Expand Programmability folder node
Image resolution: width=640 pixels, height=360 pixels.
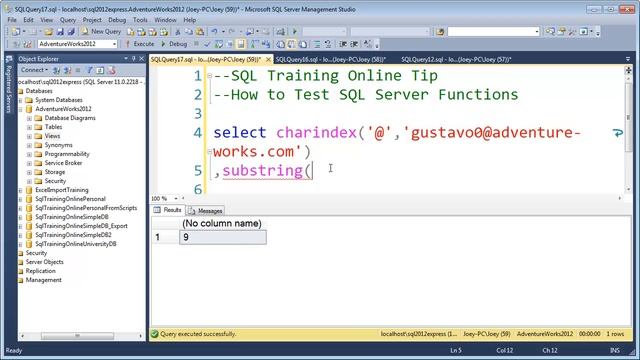point(29,154)
